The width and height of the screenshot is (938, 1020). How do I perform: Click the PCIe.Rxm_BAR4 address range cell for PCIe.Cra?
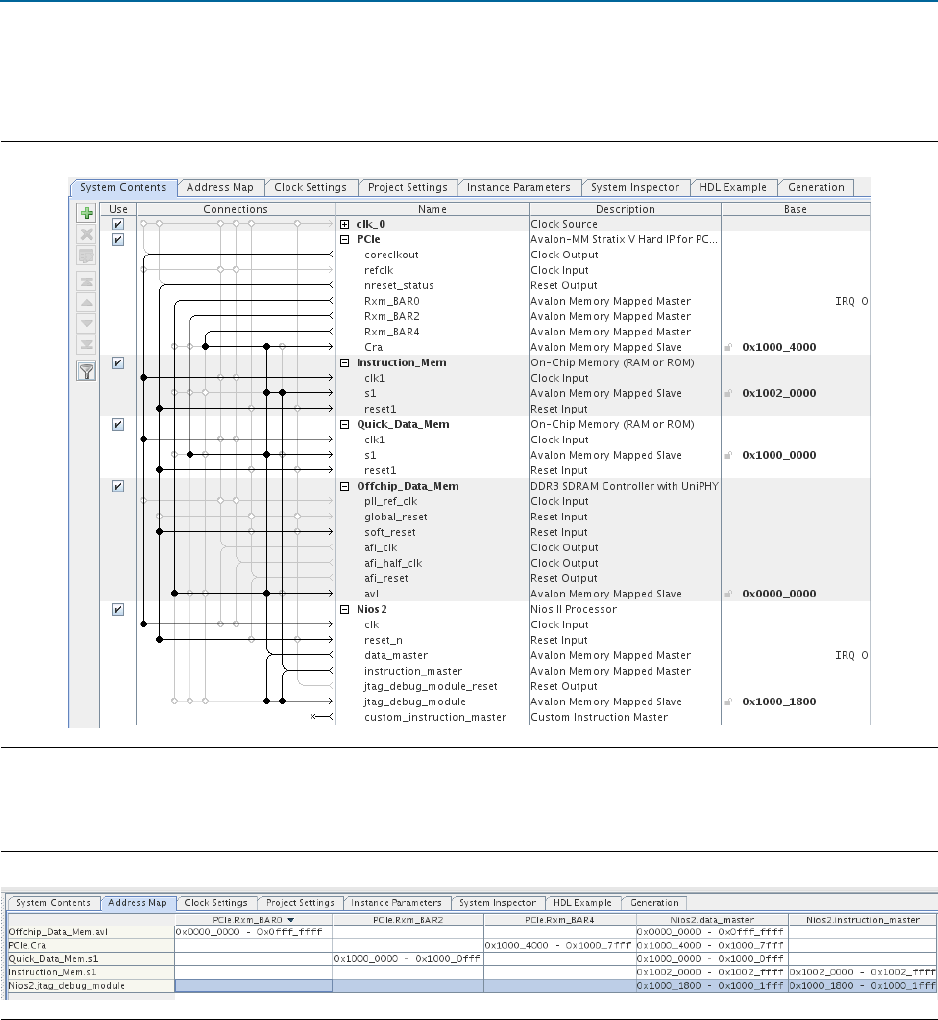(559, 946)
